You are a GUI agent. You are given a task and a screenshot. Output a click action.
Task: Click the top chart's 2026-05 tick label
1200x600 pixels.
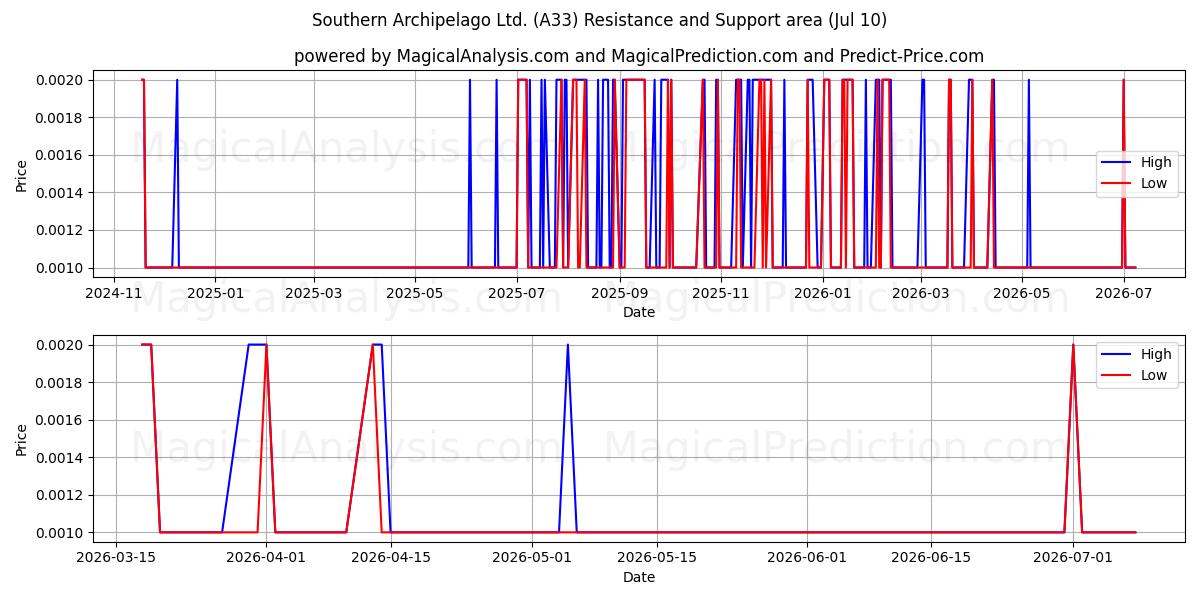(1023, 293)
